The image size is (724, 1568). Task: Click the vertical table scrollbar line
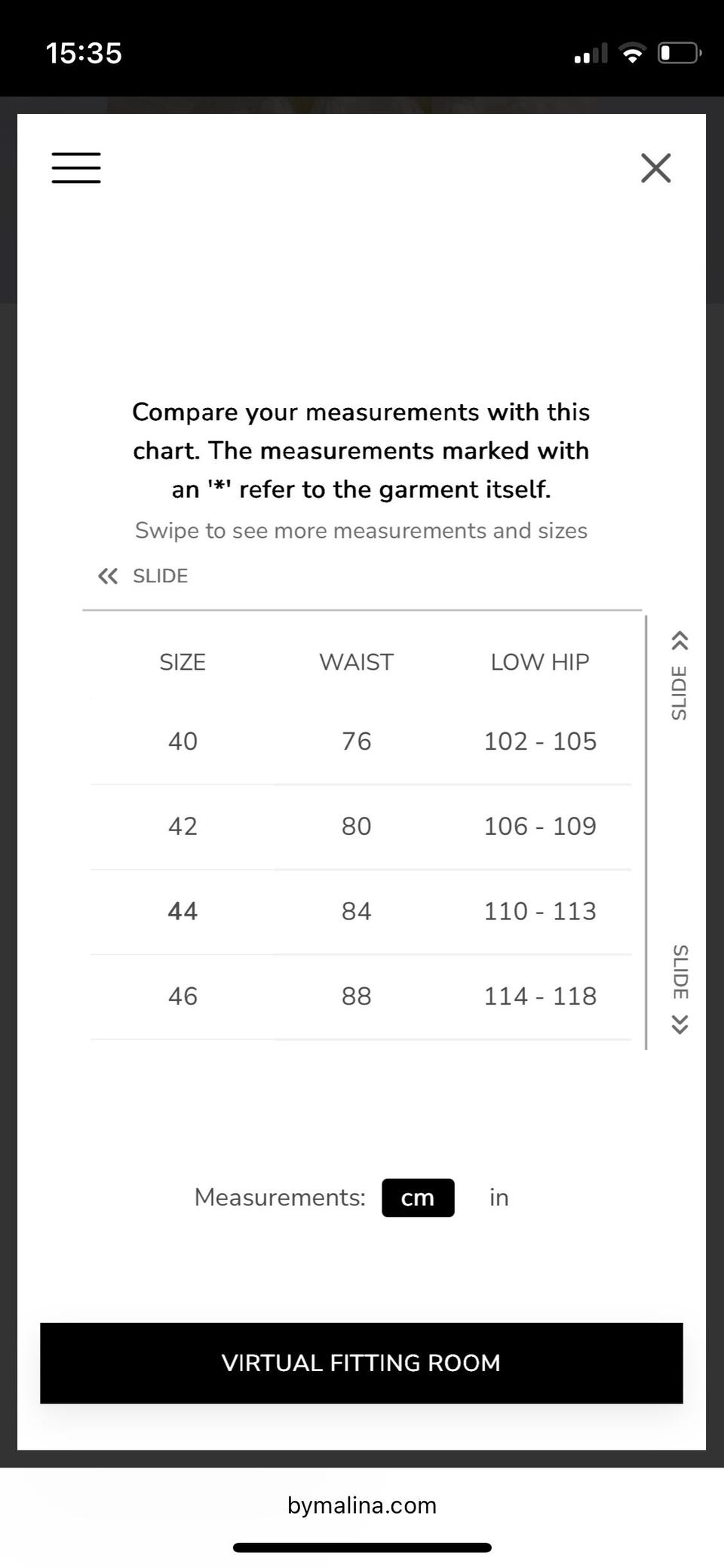(646, 832)
